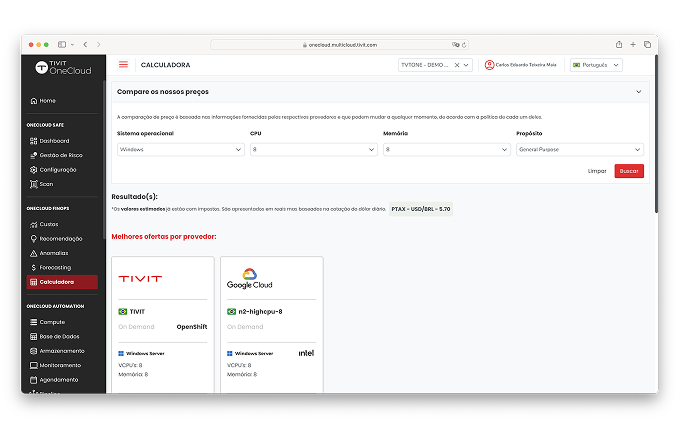Open the Português language selector
Screen dimensions: 680x442
(x=596, y=65)
